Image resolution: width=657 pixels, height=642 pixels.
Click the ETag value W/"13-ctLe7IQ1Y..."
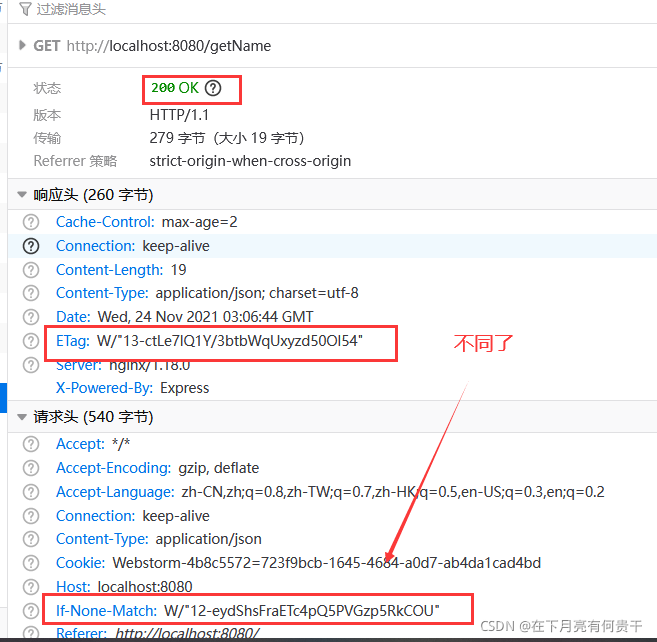(230, 341)
